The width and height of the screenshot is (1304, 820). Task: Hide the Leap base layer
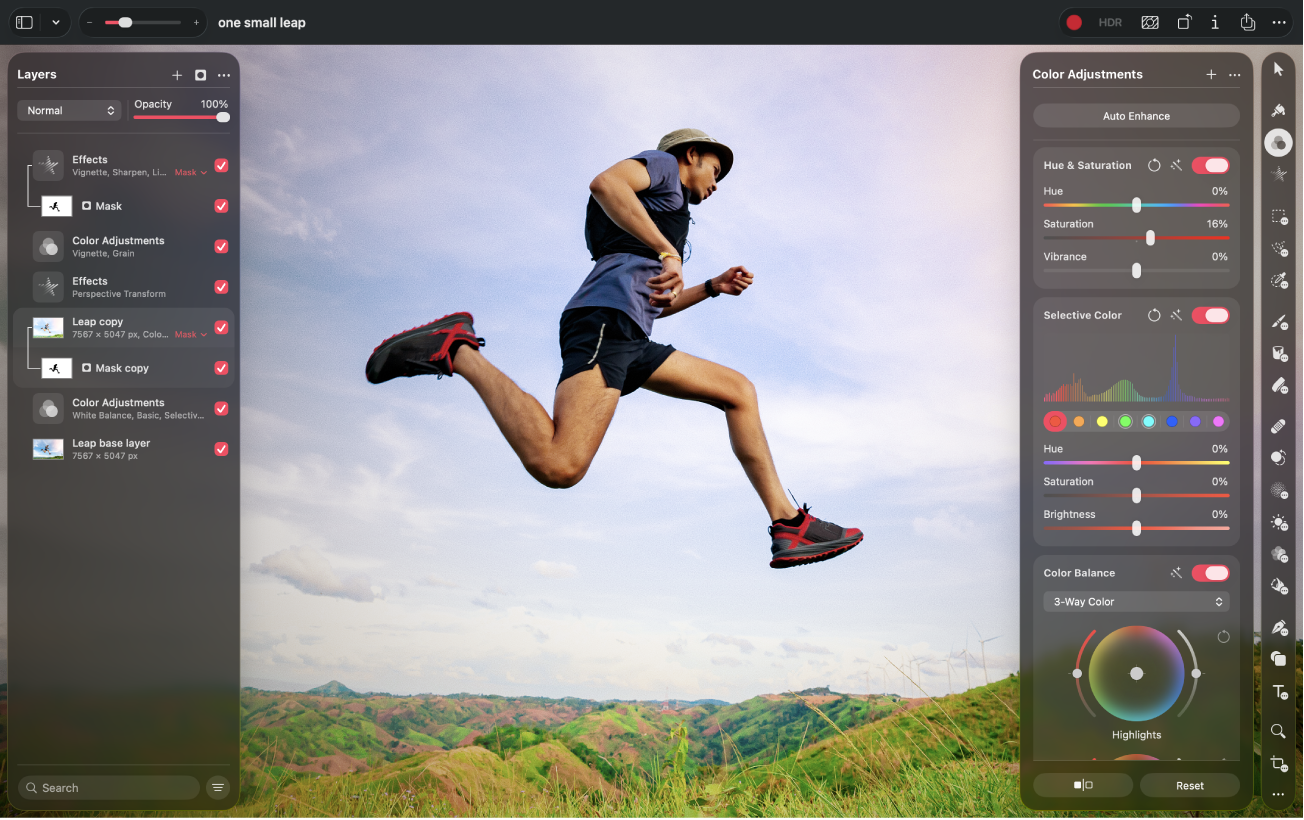(x=221, y=449)
